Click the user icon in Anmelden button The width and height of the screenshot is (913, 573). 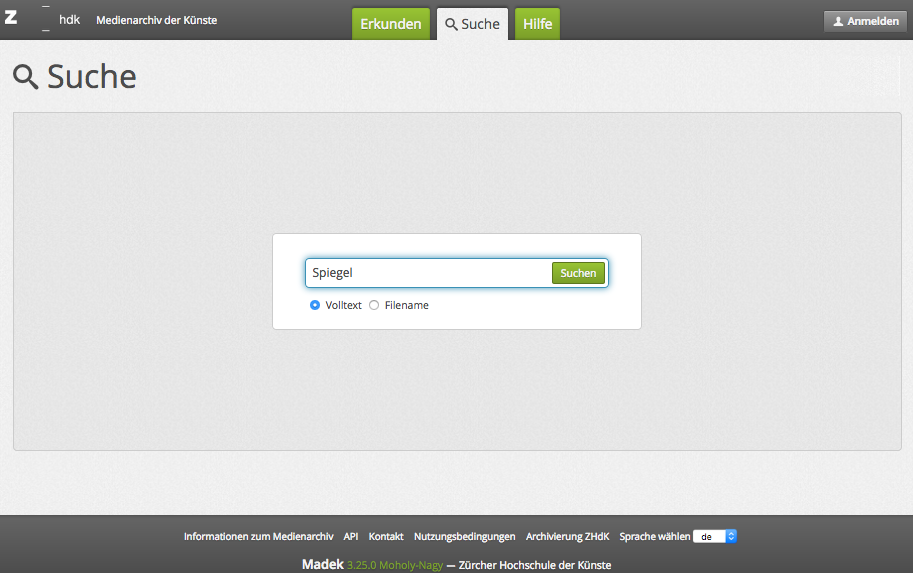[x=838, y=21]
